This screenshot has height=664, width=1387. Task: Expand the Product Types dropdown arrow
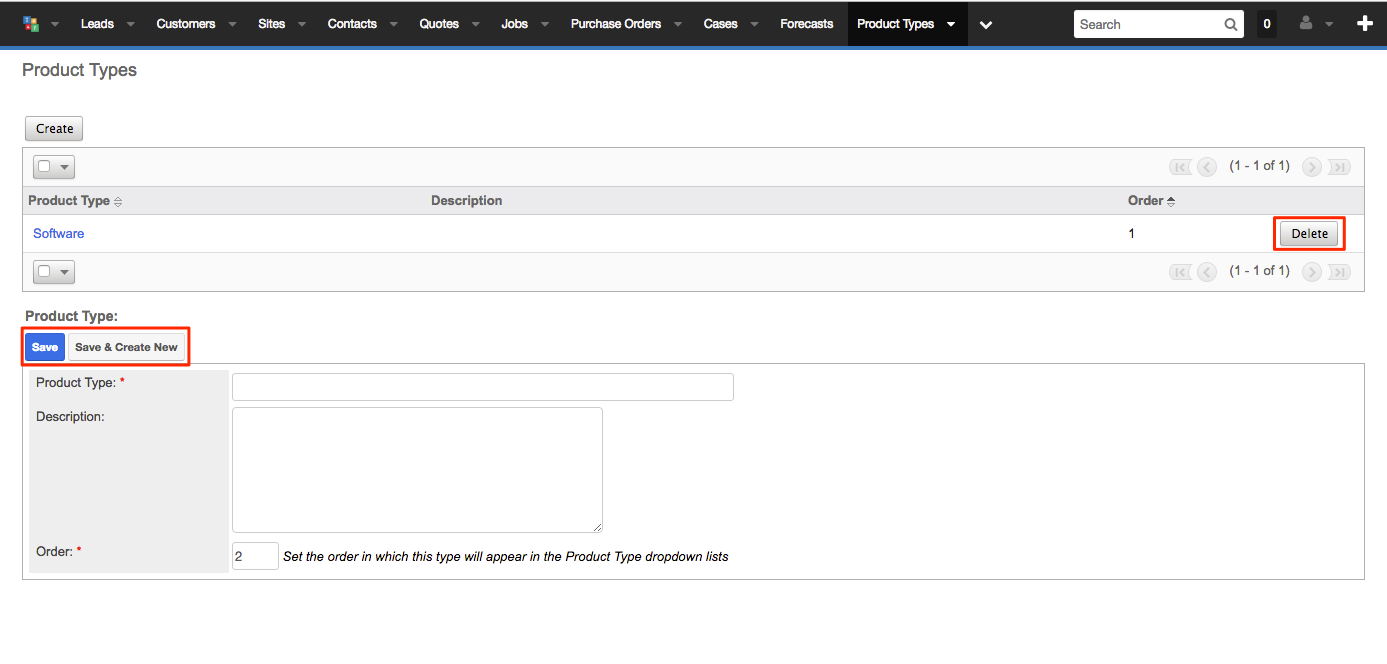pos(951,24)
